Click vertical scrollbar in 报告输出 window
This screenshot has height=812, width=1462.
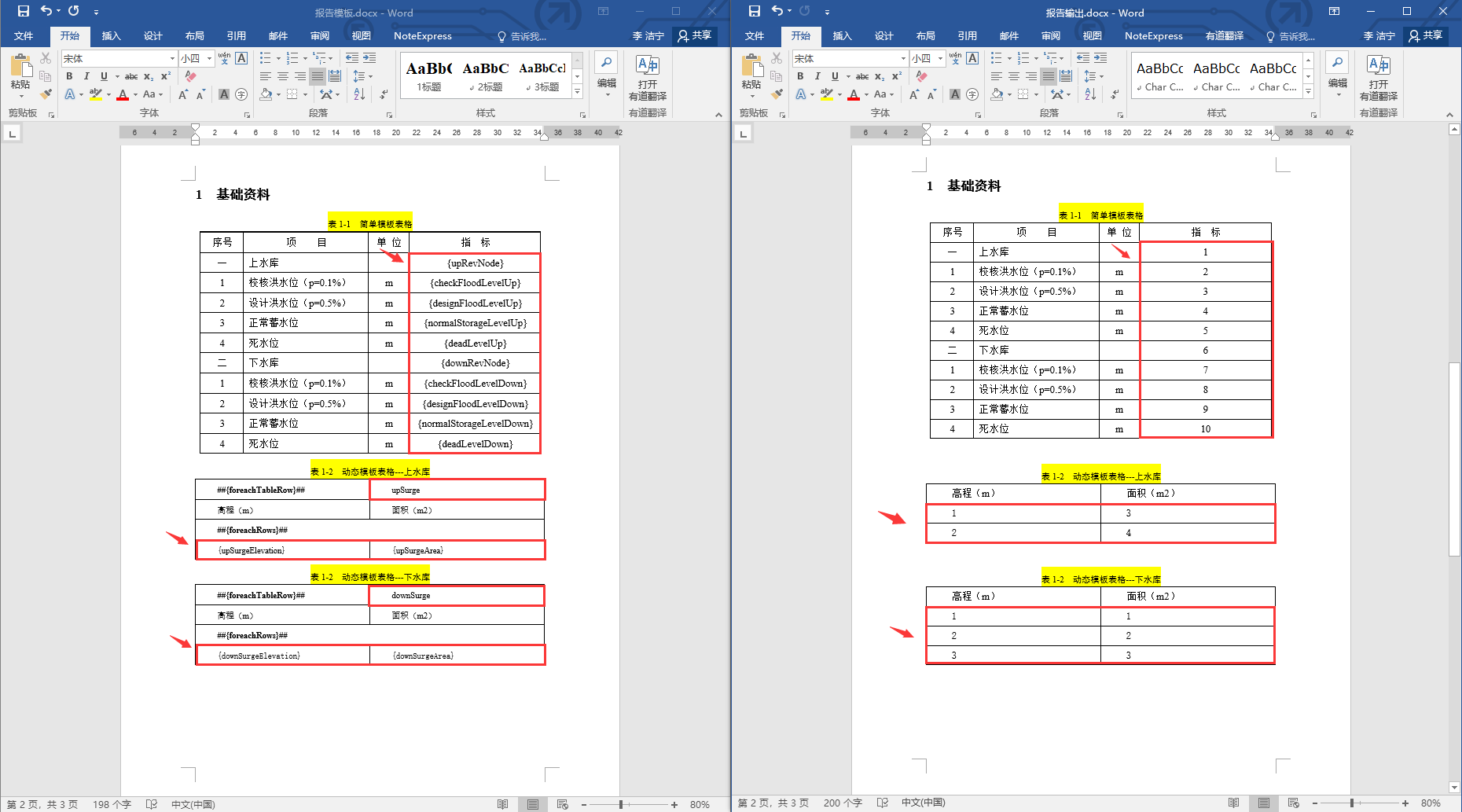[1454, 458]
